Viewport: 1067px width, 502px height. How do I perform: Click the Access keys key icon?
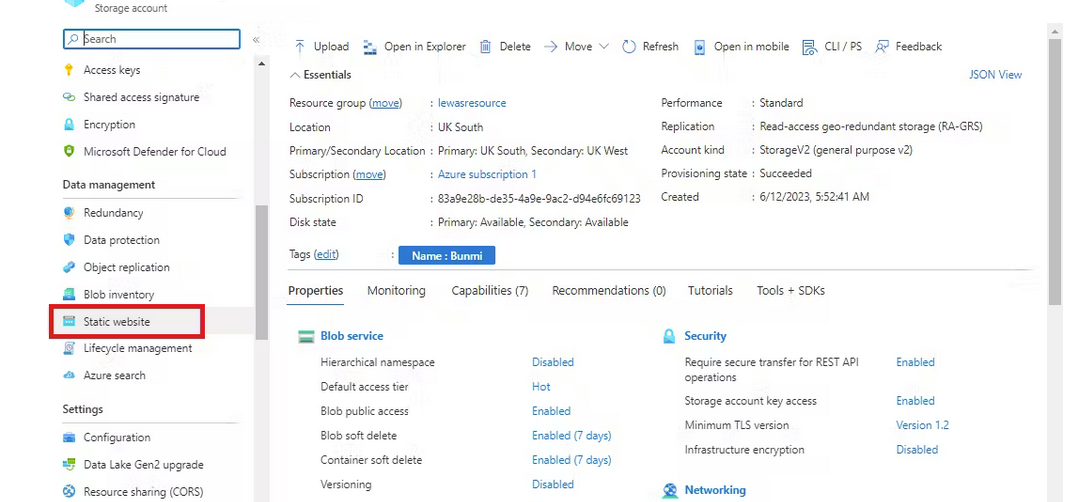[69, 70]
